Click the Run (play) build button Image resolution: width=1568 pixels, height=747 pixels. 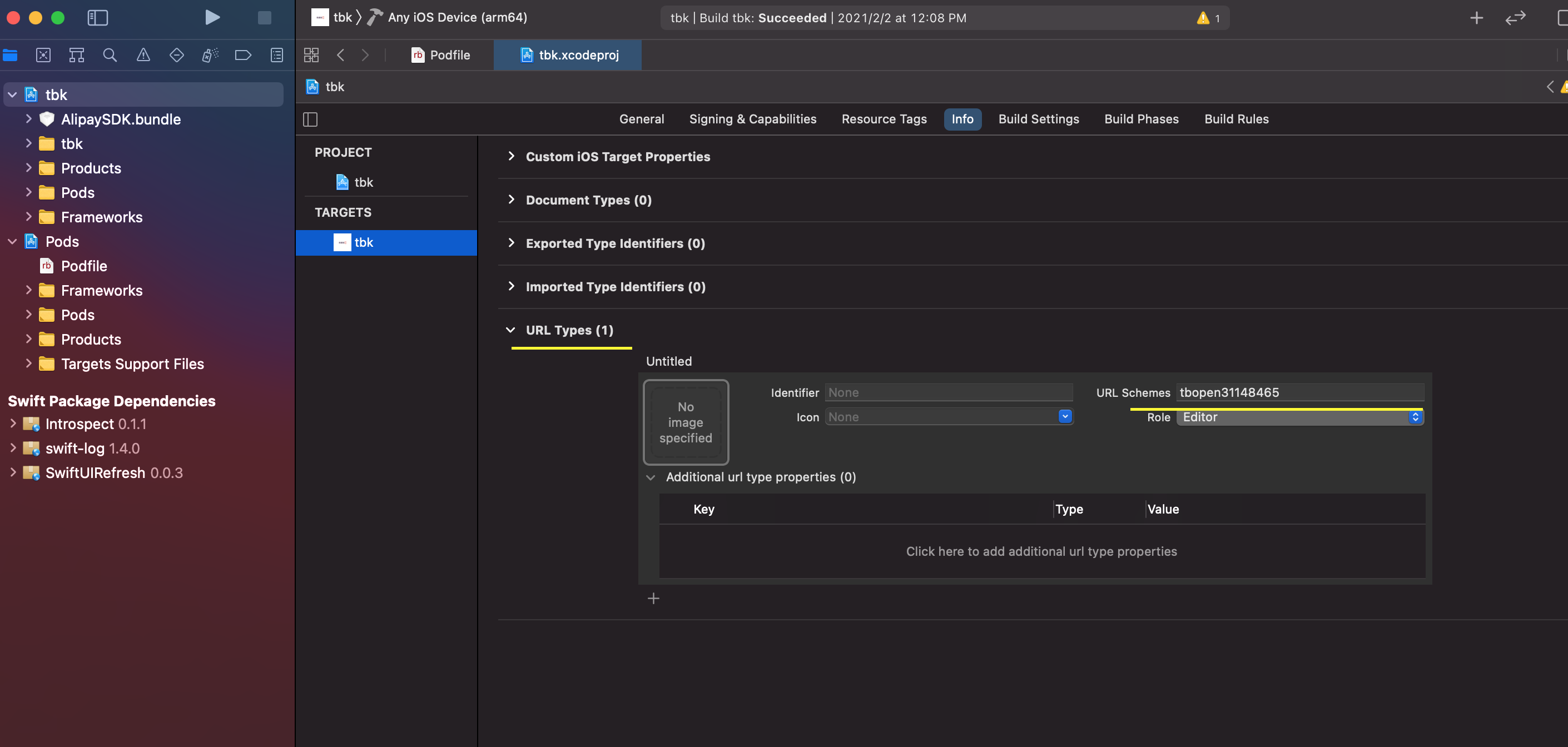point(212,18)
